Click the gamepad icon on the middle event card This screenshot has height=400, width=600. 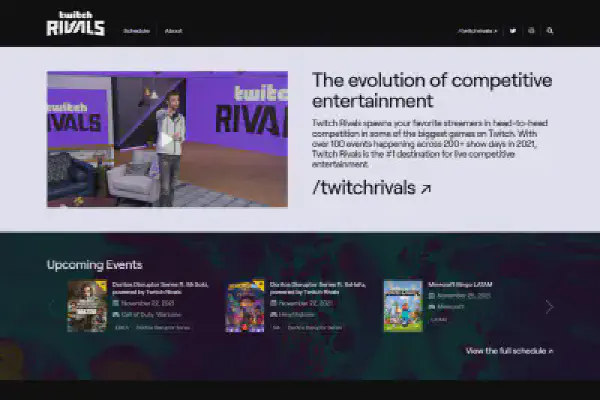(x=273, y=315)
